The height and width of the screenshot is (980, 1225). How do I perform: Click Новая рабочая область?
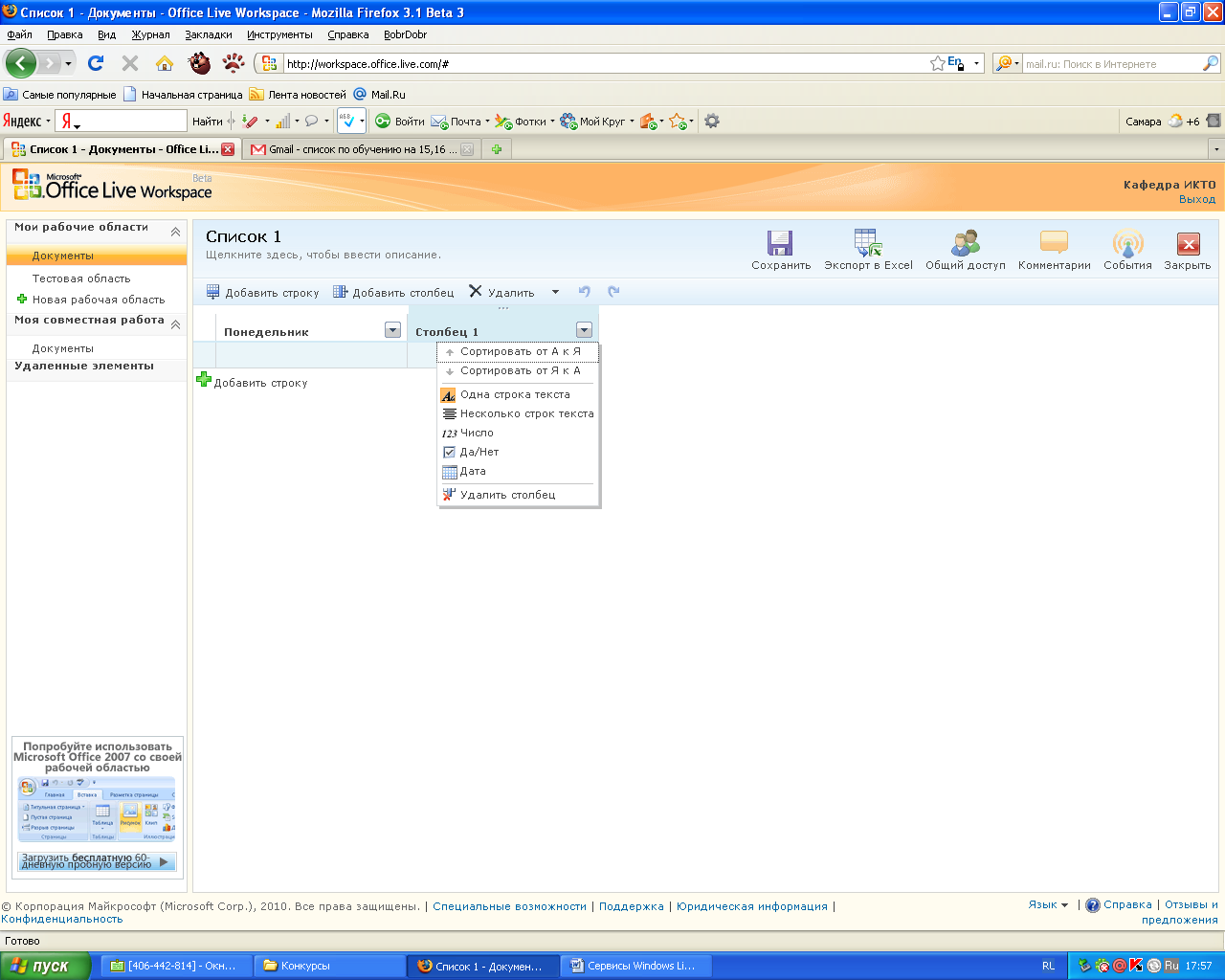pyautogui.click(x=91, y=300)
